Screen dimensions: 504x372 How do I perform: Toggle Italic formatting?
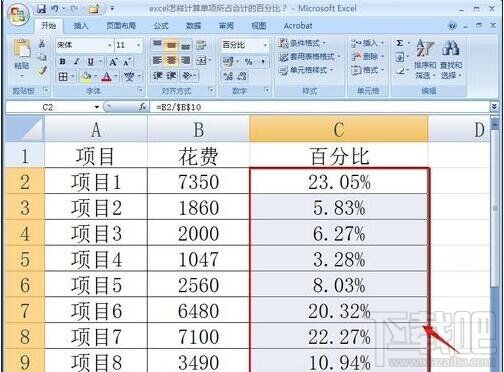[77, 62]
